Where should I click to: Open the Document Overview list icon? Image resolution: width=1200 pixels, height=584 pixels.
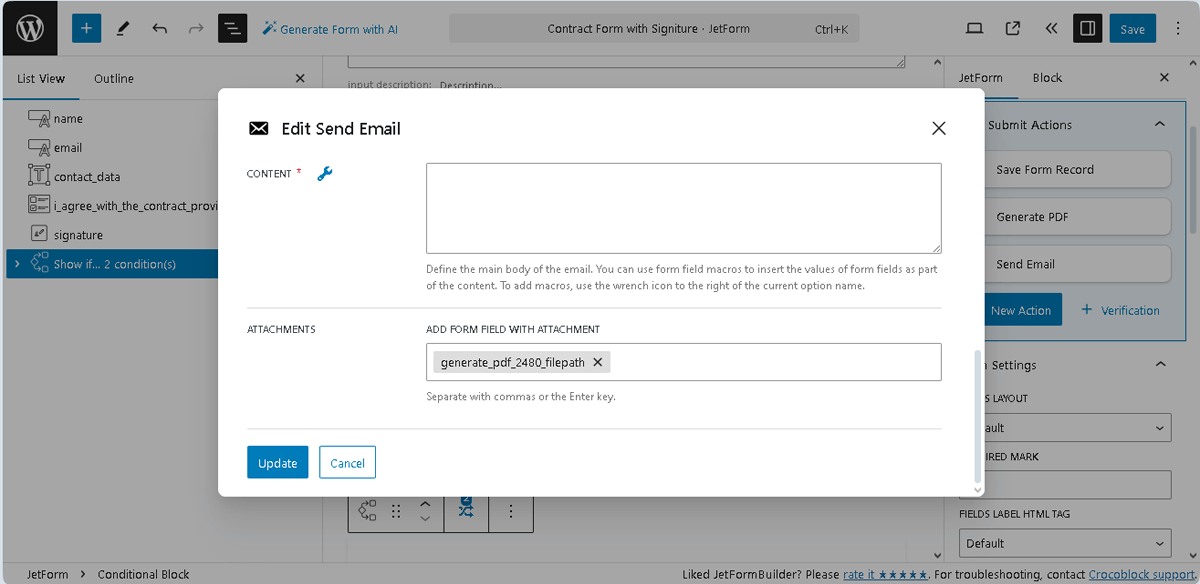(232, 28)
